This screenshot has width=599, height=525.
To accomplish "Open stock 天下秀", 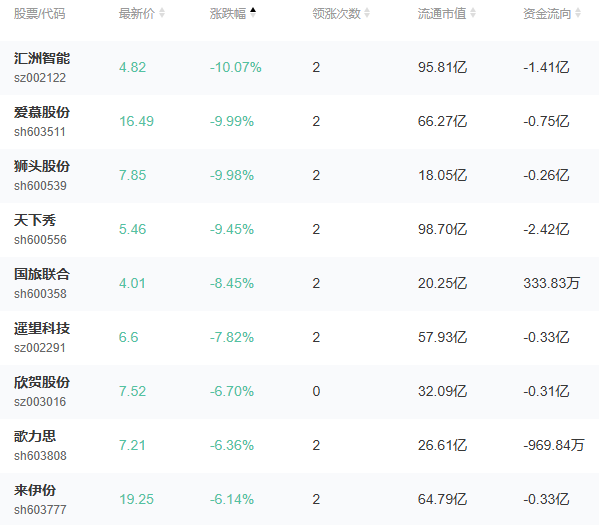I will (x=35, y=220).
